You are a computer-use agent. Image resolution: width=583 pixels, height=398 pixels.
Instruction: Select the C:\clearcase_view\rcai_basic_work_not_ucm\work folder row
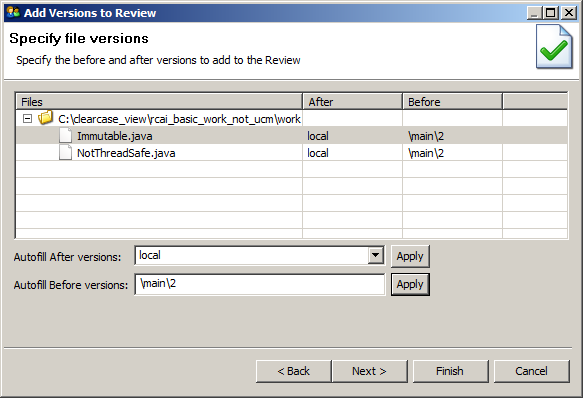tap(292, 119)
